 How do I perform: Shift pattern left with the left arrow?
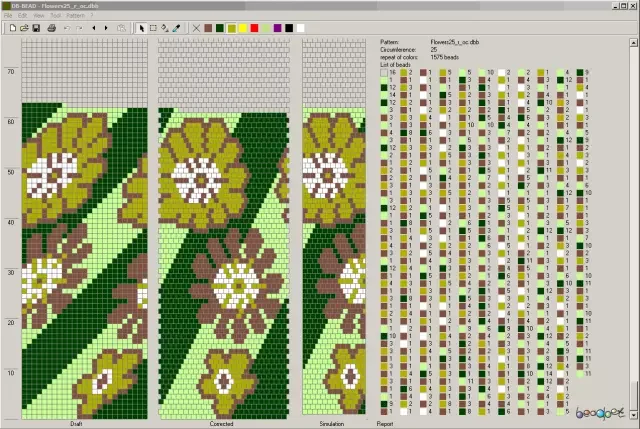point(94,28)
